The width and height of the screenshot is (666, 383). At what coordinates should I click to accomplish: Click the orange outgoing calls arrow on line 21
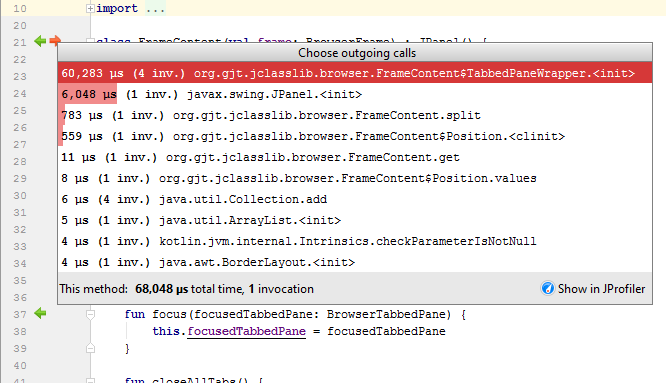point(54,41)
